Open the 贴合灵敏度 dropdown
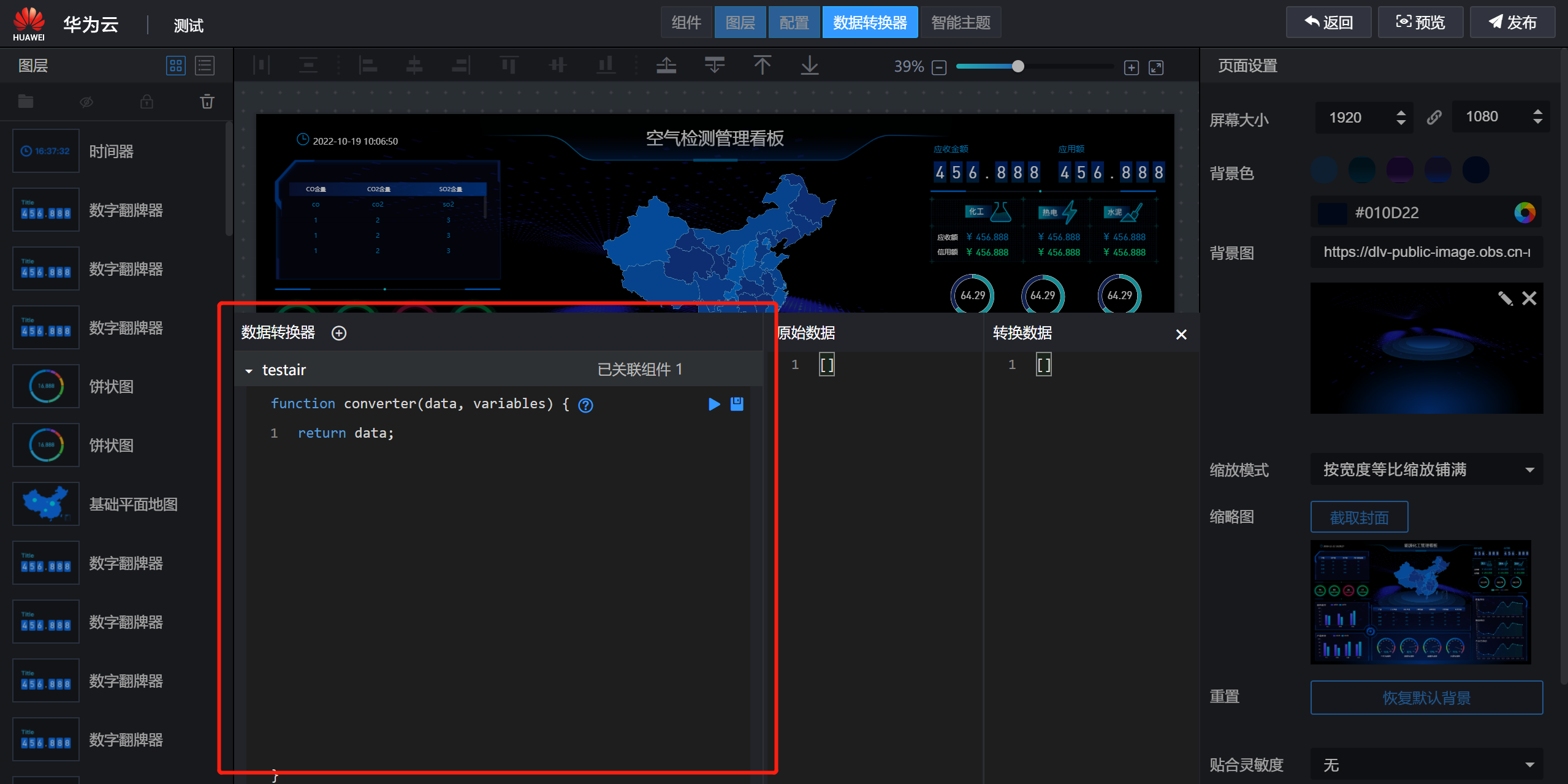Viewport: 1568px width, 784px height. pyautogui.click(x=1426, y=764)
